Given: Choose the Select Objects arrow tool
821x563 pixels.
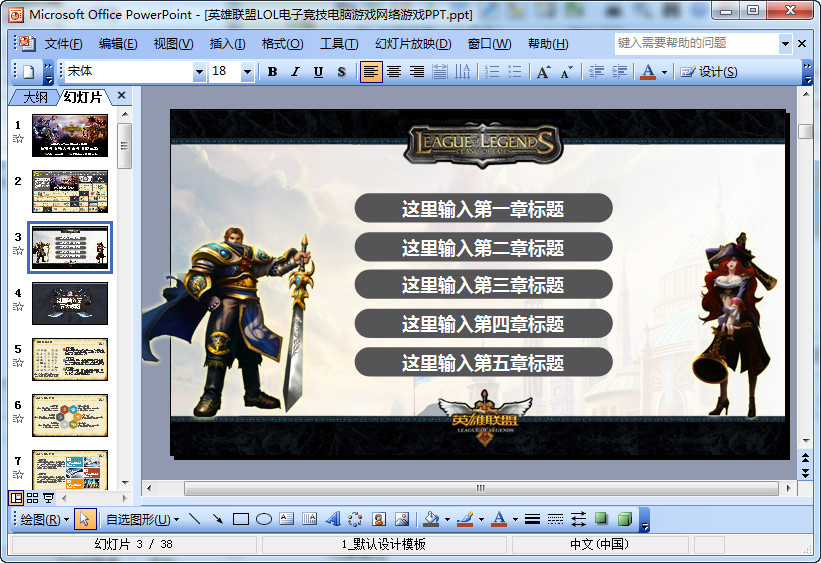Looking at the screenshot, I should tap(84, 520).
